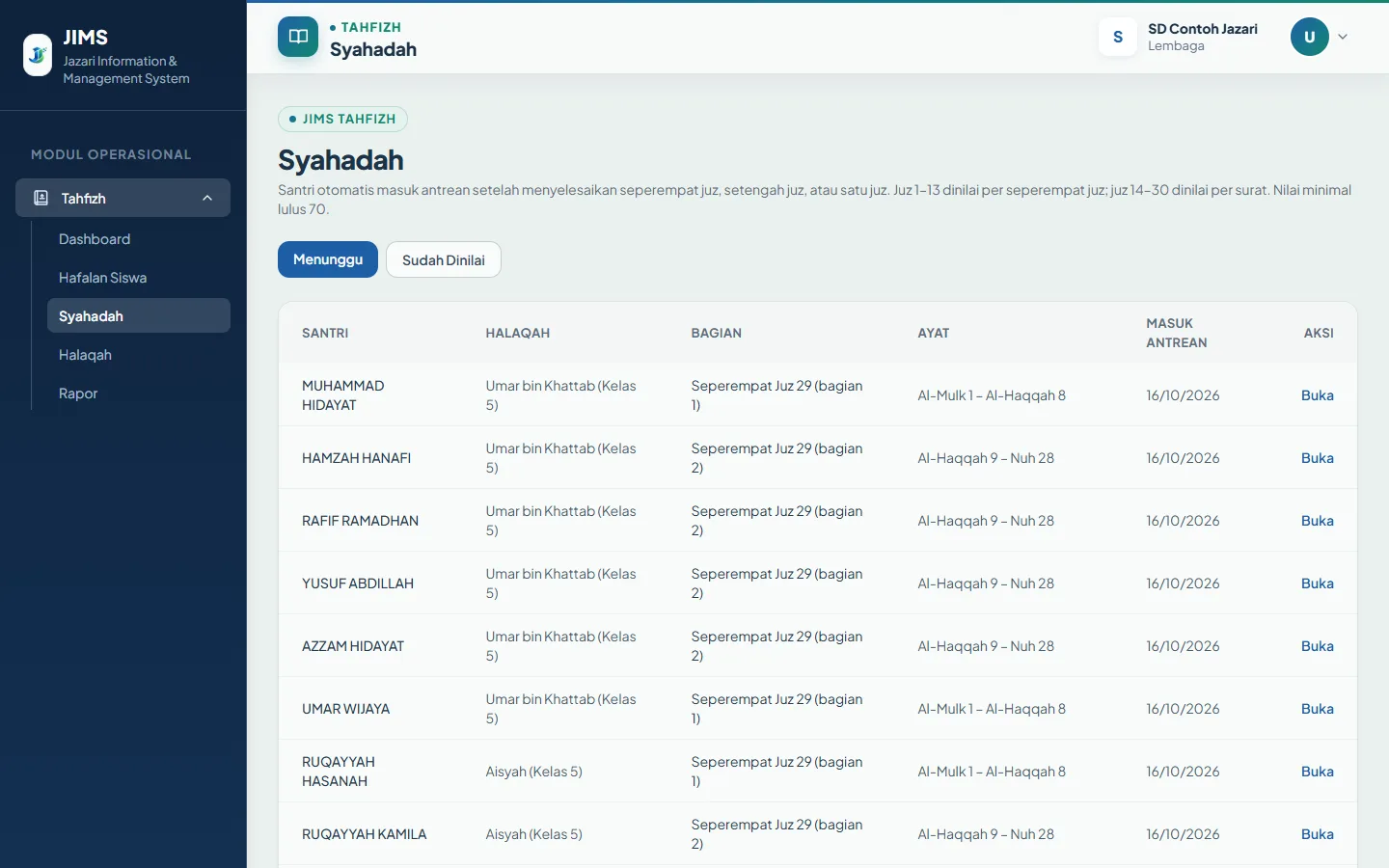Click the JIMS logo icon in sidebar
The height and width of the screenshot is (868, 1389).
click(x=38, y=55)
